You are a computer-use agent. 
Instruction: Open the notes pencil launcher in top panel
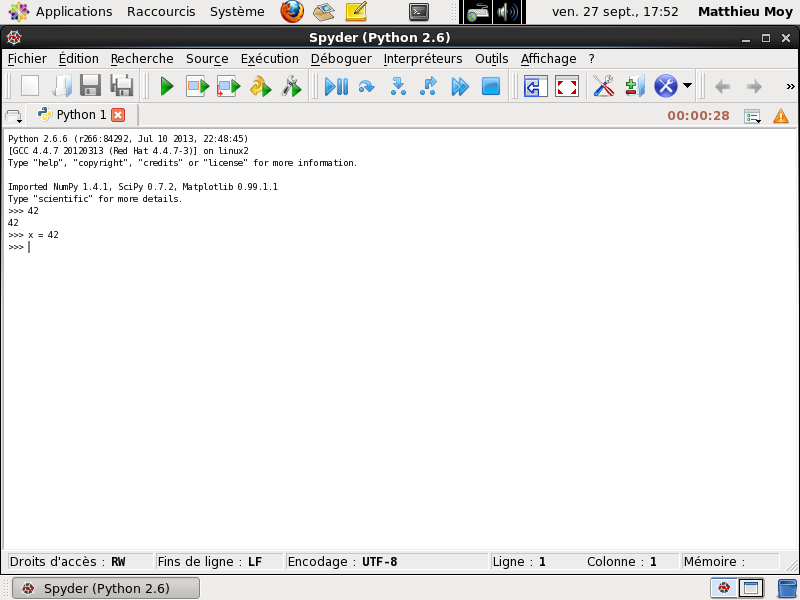click(x=356, y=12)
